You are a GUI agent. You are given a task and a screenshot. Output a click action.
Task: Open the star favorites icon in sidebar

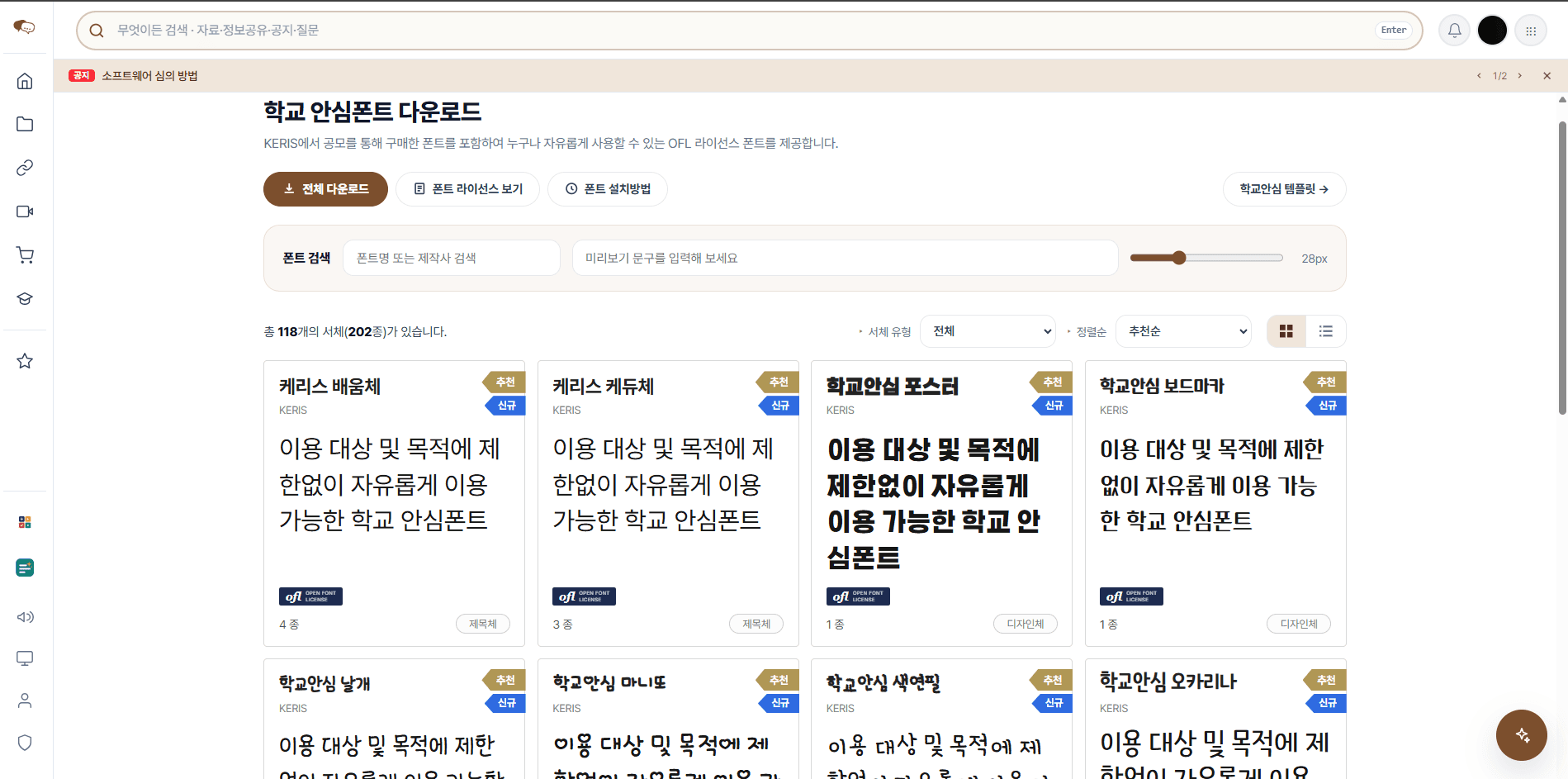[x=25, y=361]
